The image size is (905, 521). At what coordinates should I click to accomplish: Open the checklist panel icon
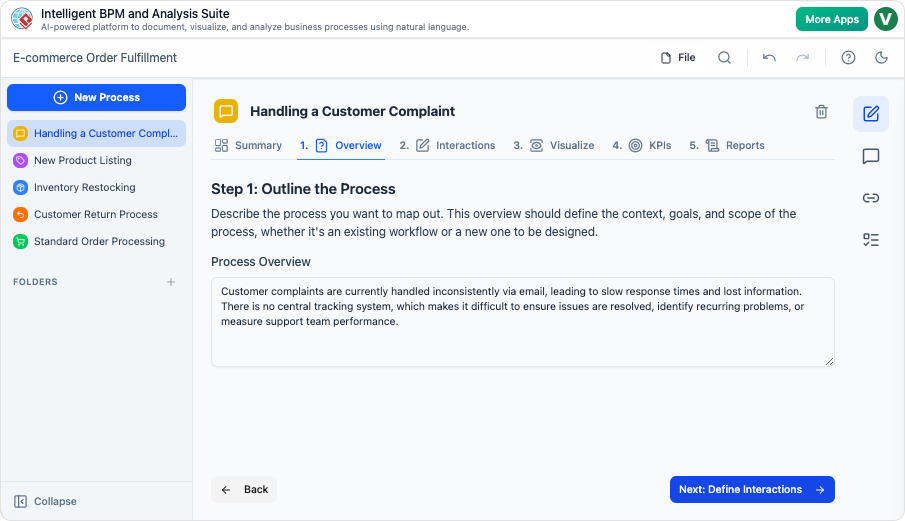click(871, 240)
